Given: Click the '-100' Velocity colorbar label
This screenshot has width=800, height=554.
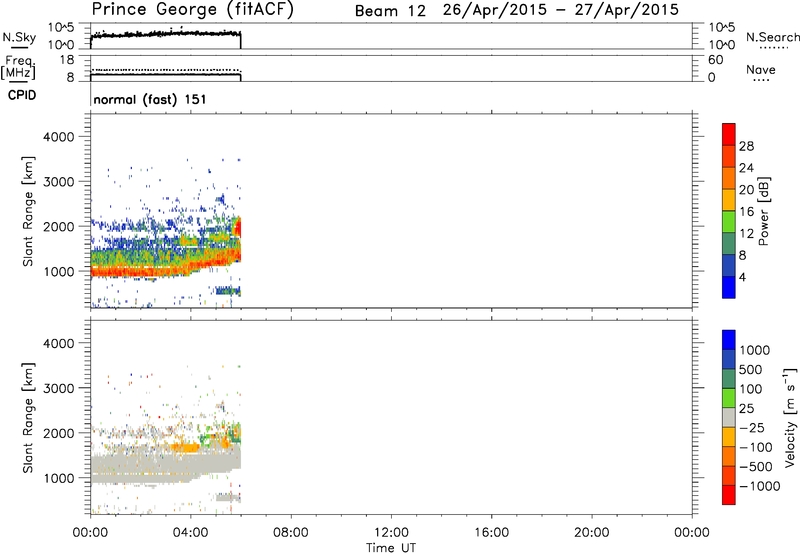Looking at the screenshot, I should coord(755,447).
